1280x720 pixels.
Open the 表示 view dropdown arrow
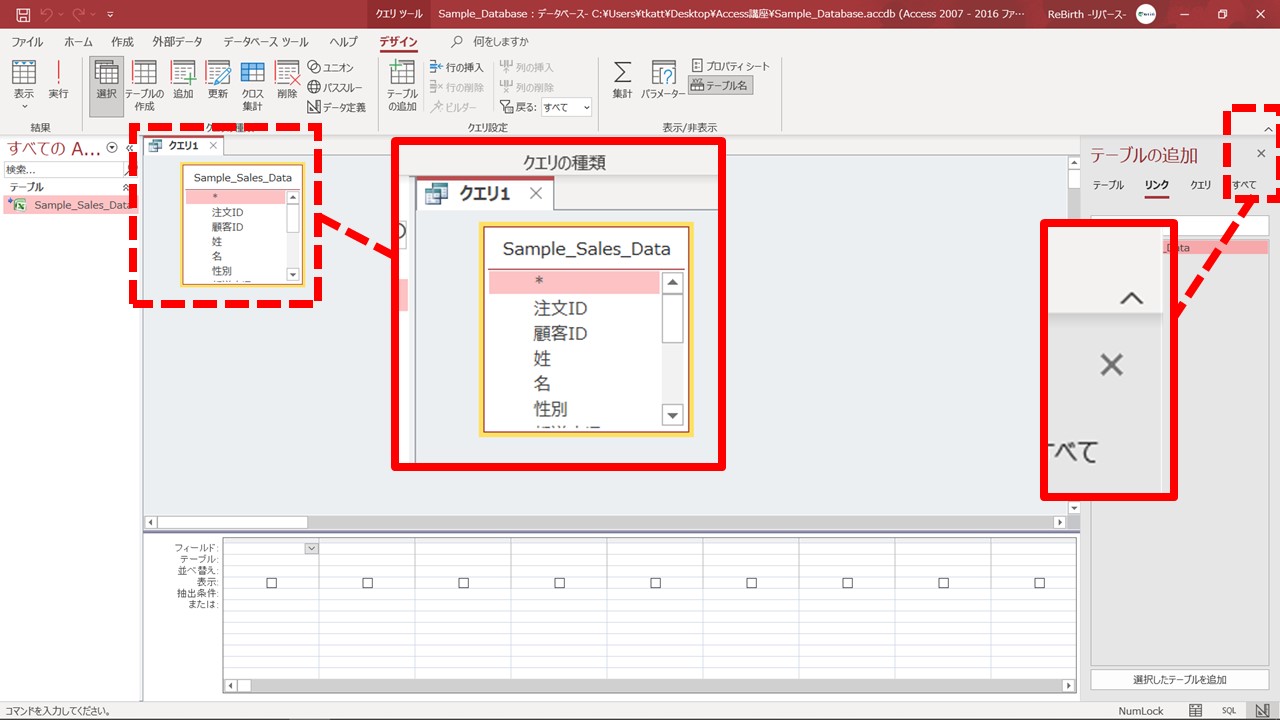click(23, 106)
